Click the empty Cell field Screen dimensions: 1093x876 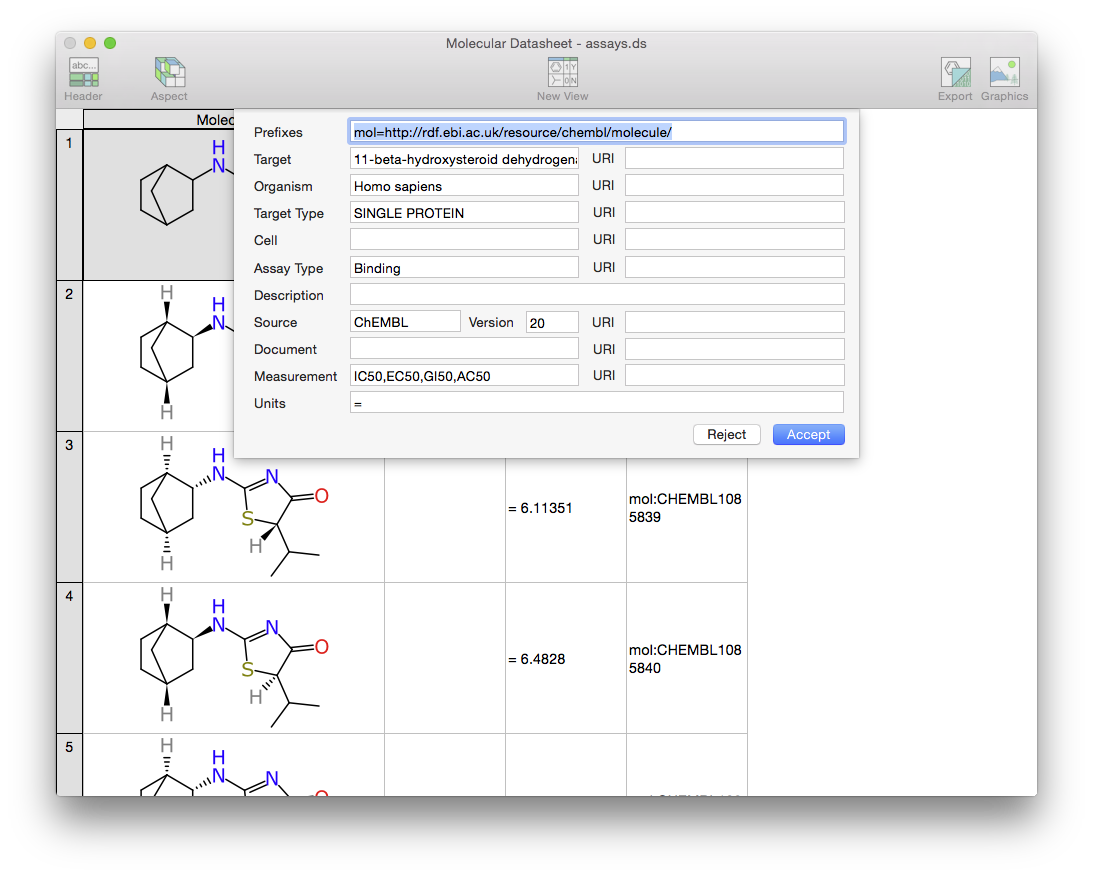[x=464, y=240]
